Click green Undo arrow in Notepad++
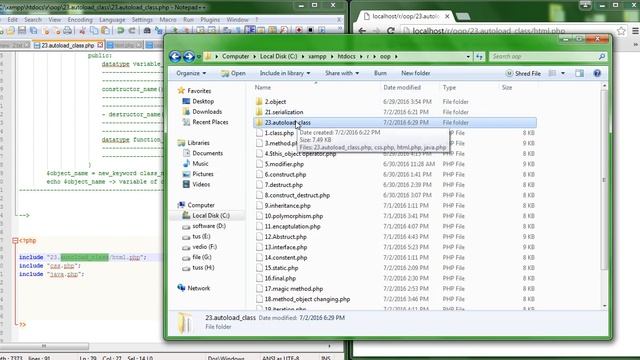Image resolution: width=640 pixels, height=360 pixels. pyautogui.click(x=120, y=31)
